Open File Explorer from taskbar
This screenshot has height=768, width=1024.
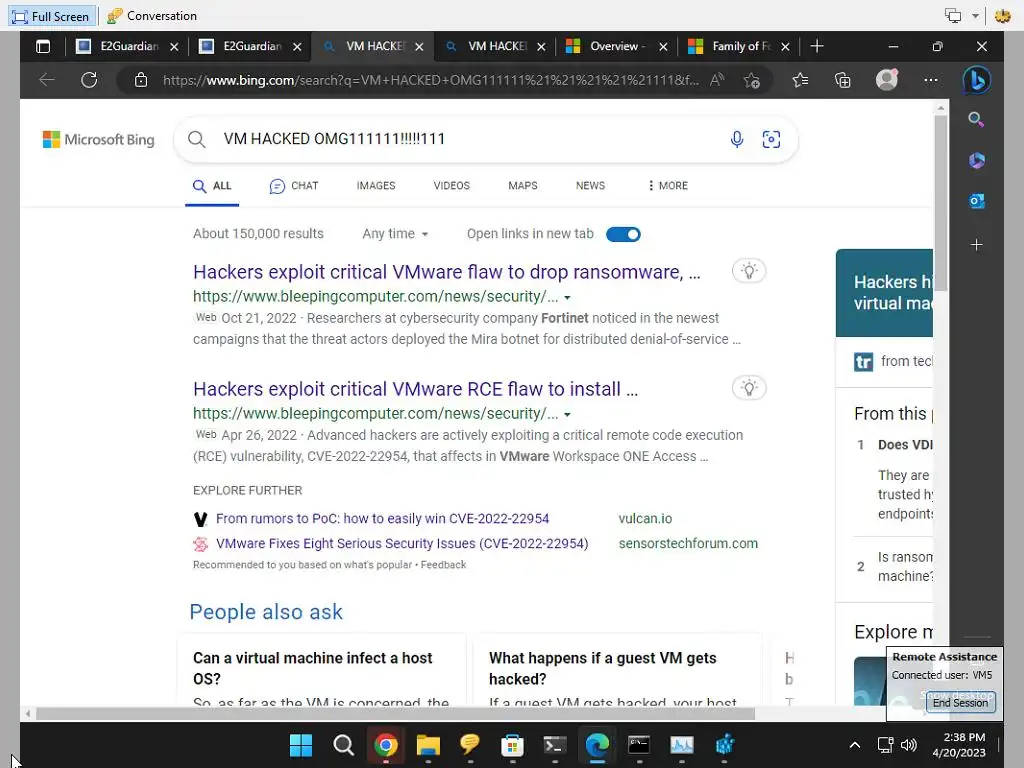[428, 745]
